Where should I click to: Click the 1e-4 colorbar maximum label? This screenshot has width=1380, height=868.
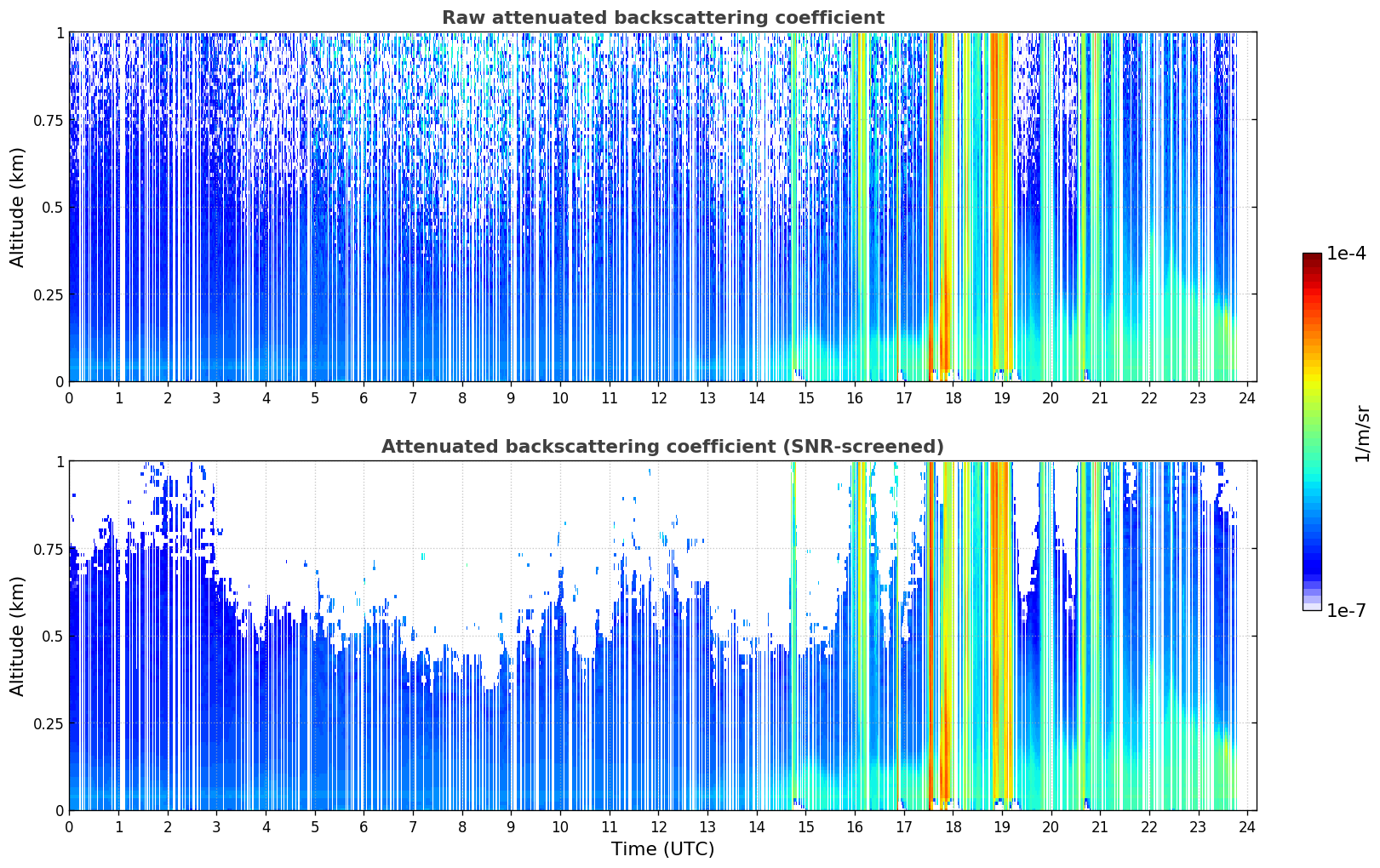coord(1346,254)
